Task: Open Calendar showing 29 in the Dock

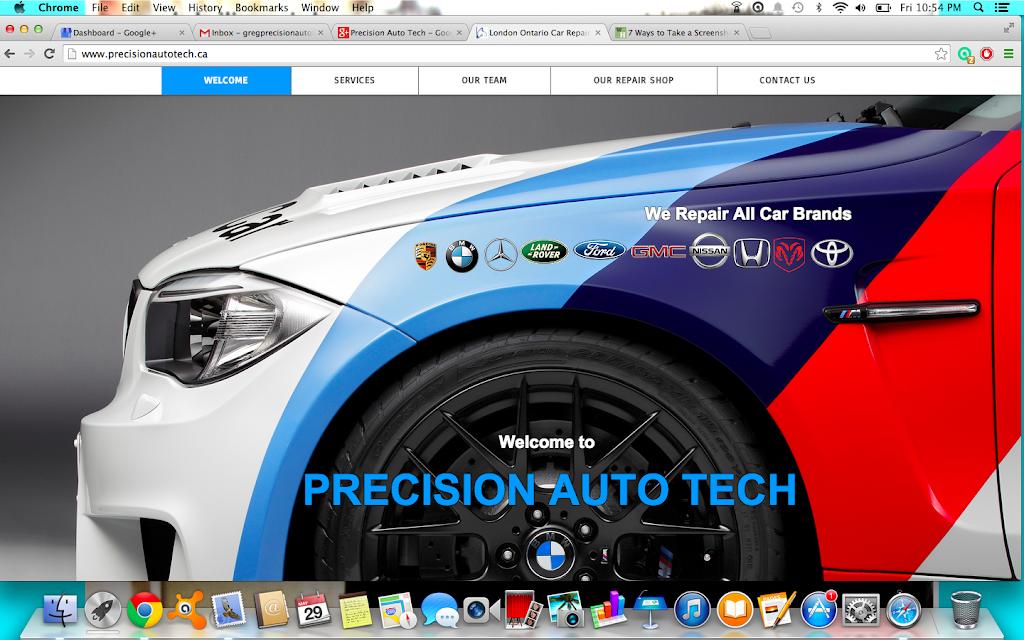Action: click(313, 610)
